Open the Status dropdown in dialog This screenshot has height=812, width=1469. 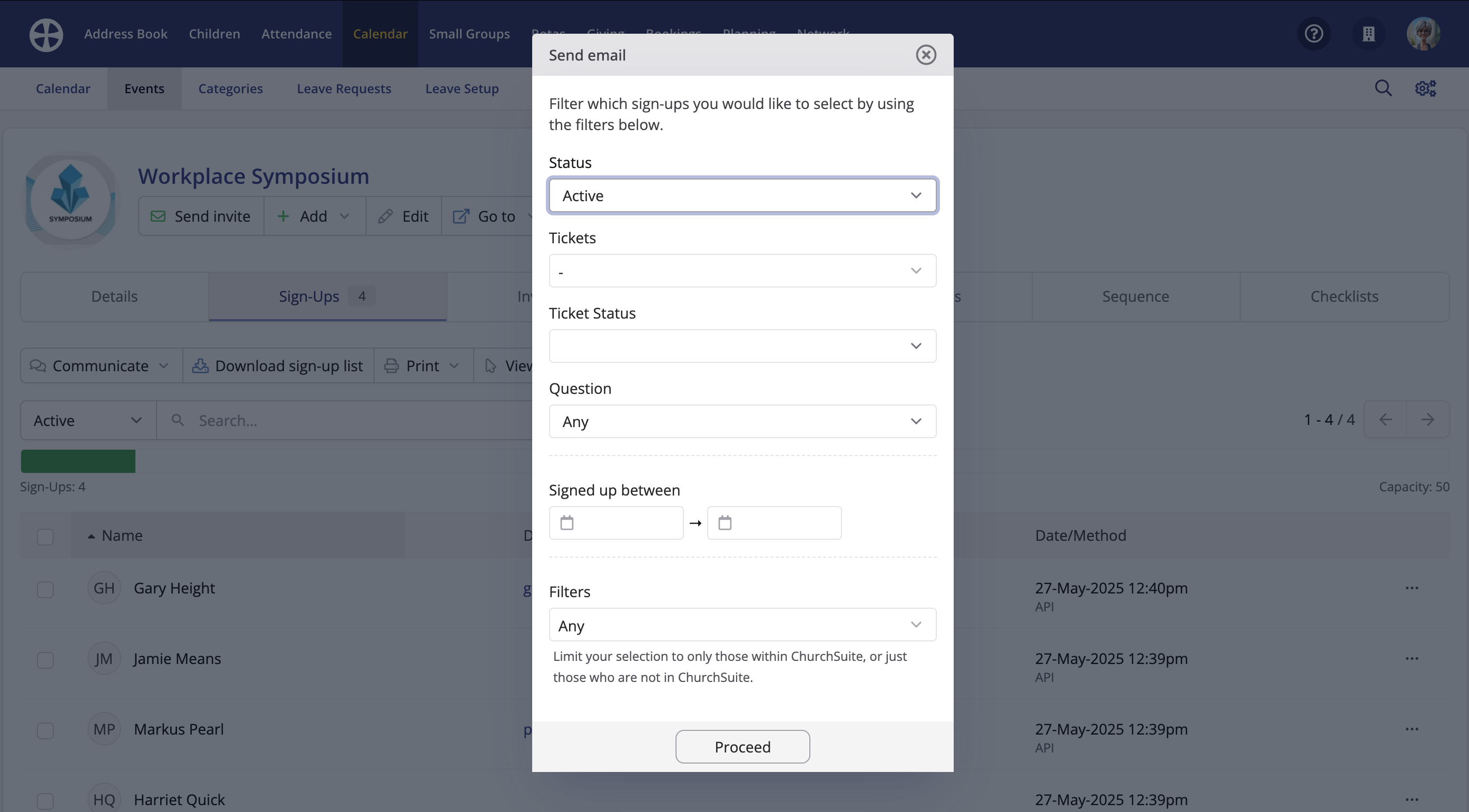[x=742, y=195]
